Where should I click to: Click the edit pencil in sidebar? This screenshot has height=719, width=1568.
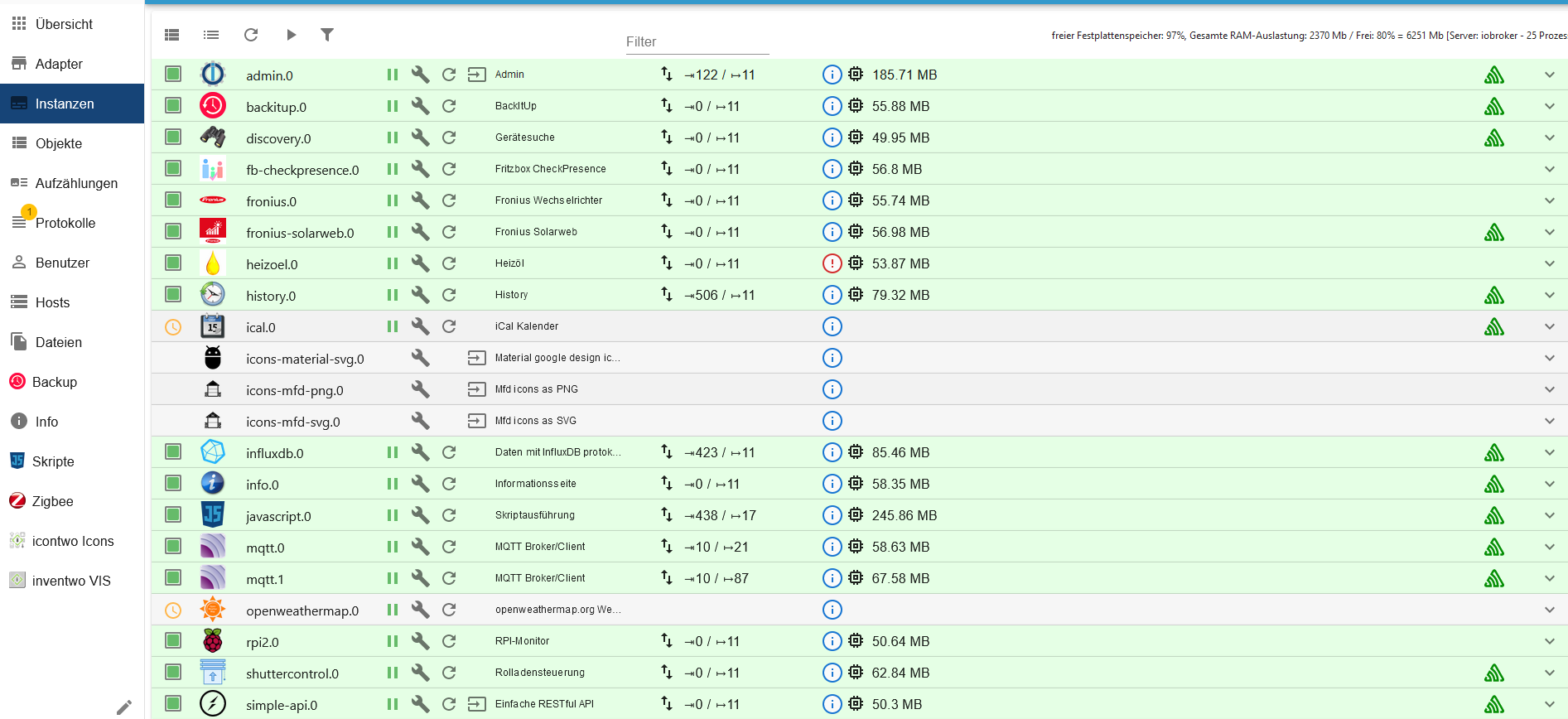(124, 707)
